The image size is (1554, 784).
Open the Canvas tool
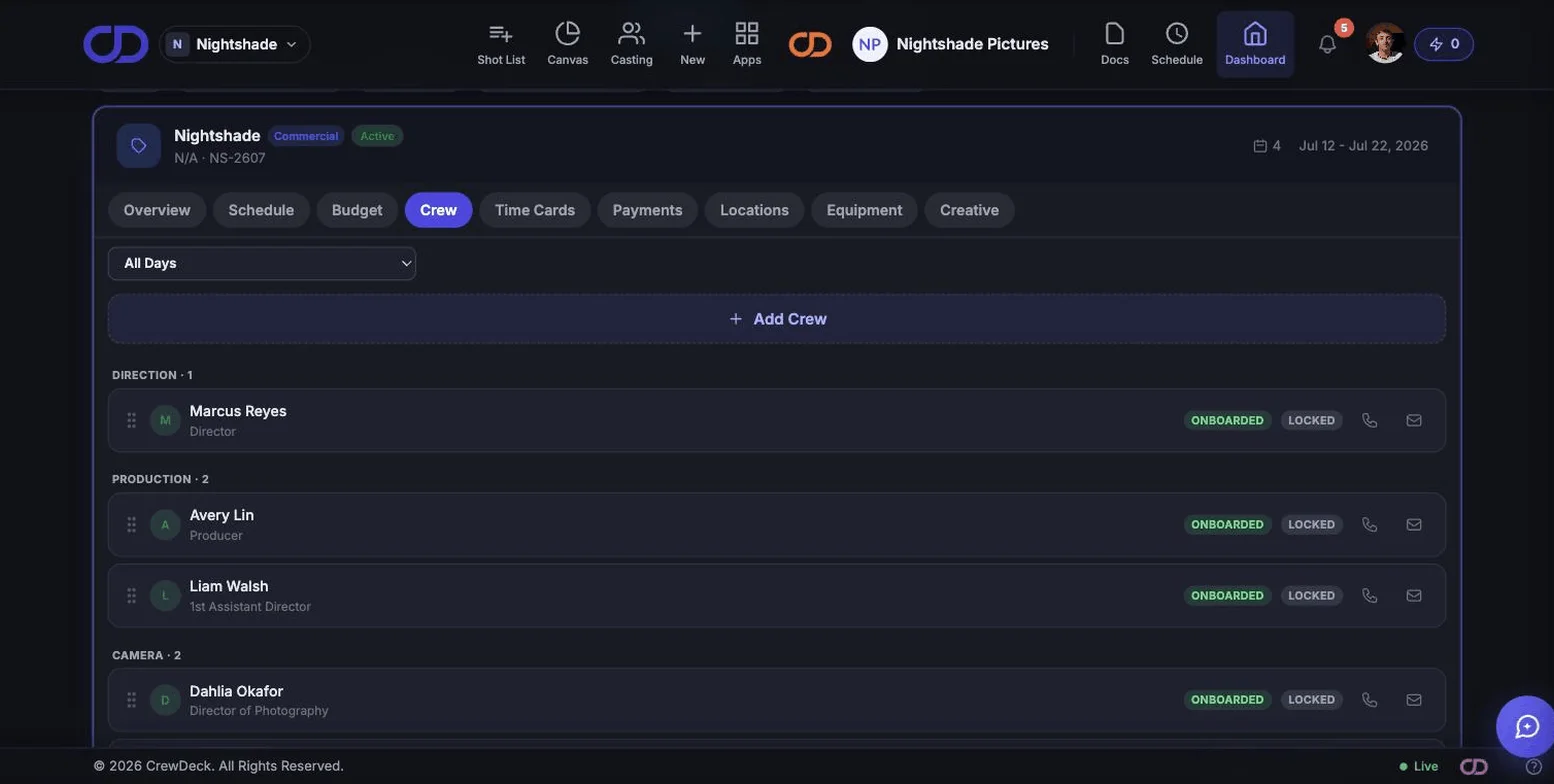click(x=568, y=44)
